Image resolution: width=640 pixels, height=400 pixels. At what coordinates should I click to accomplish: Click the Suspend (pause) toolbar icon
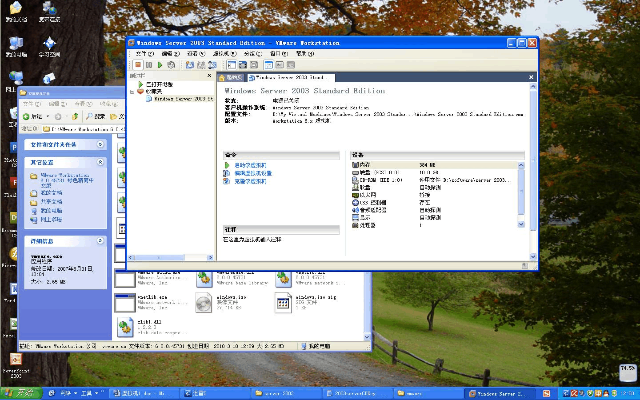149,65
